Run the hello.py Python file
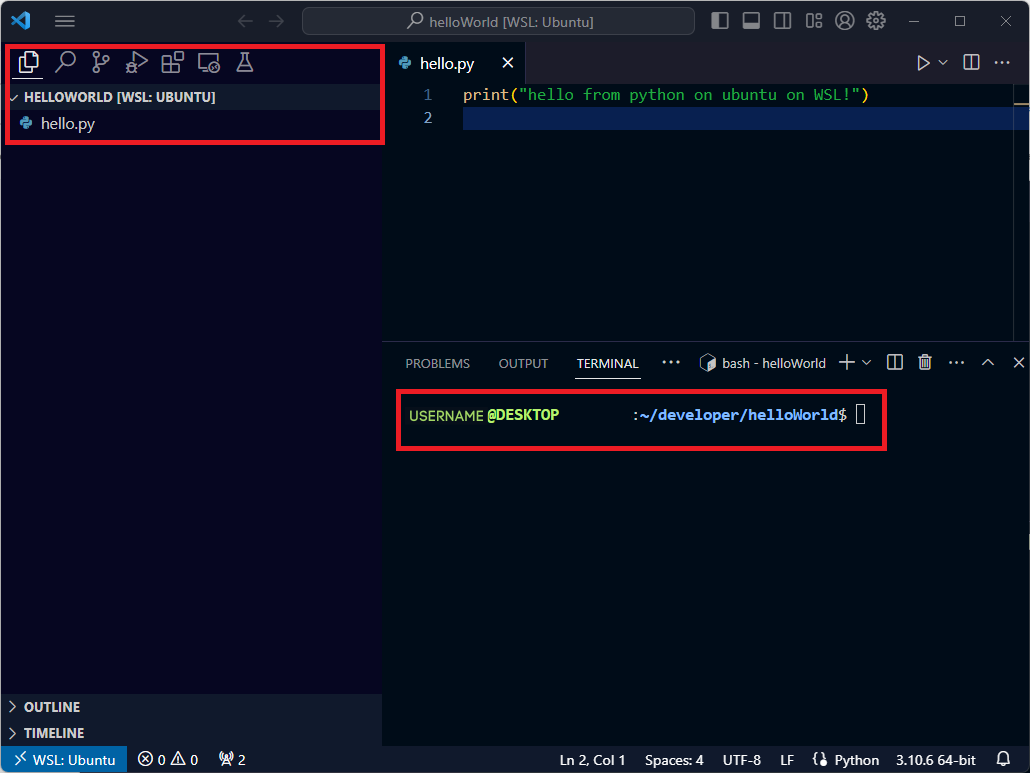1030x773 pixels. point(922,62)
